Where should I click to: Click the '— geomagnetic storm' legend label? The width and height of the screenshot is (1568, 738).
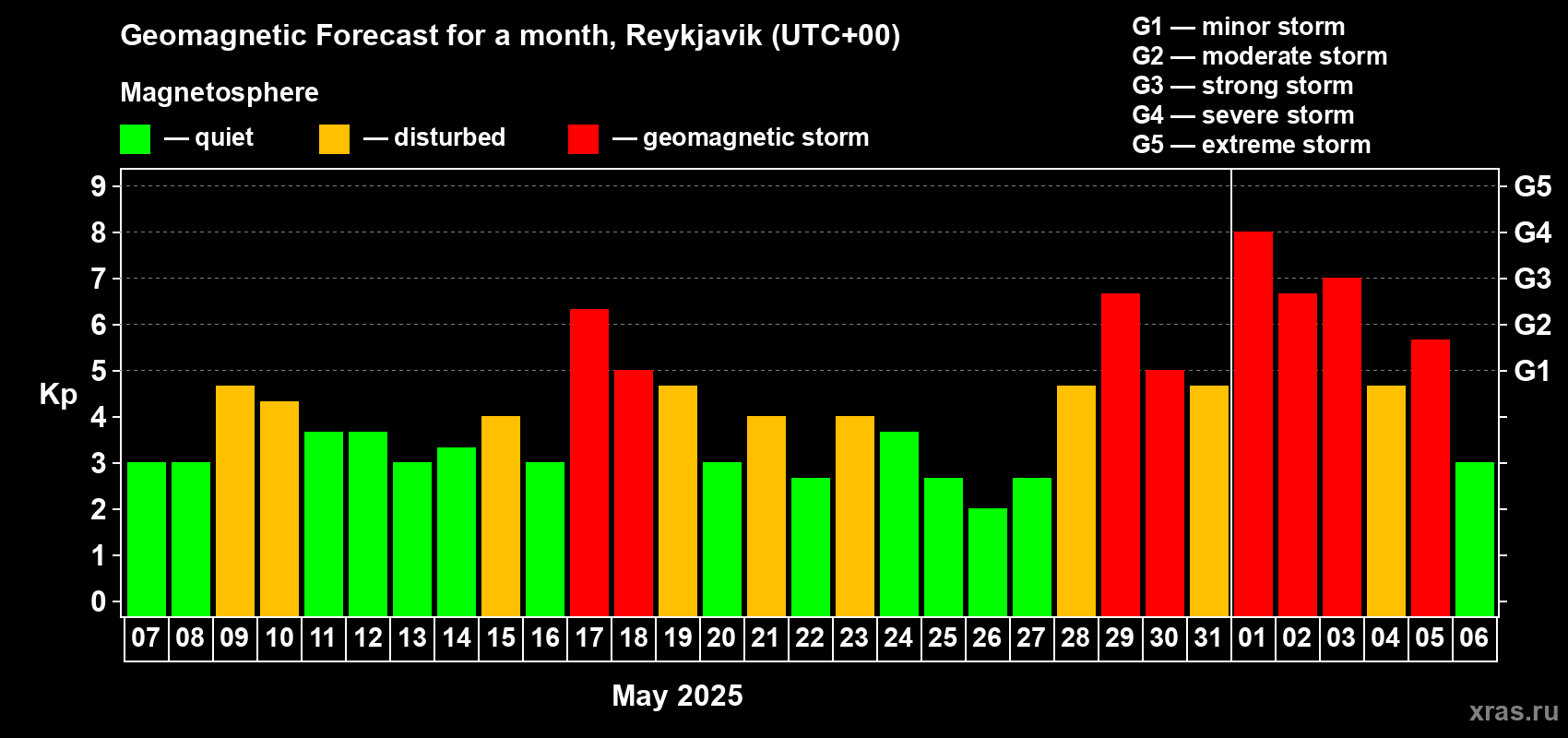click(x=741, y=137)
